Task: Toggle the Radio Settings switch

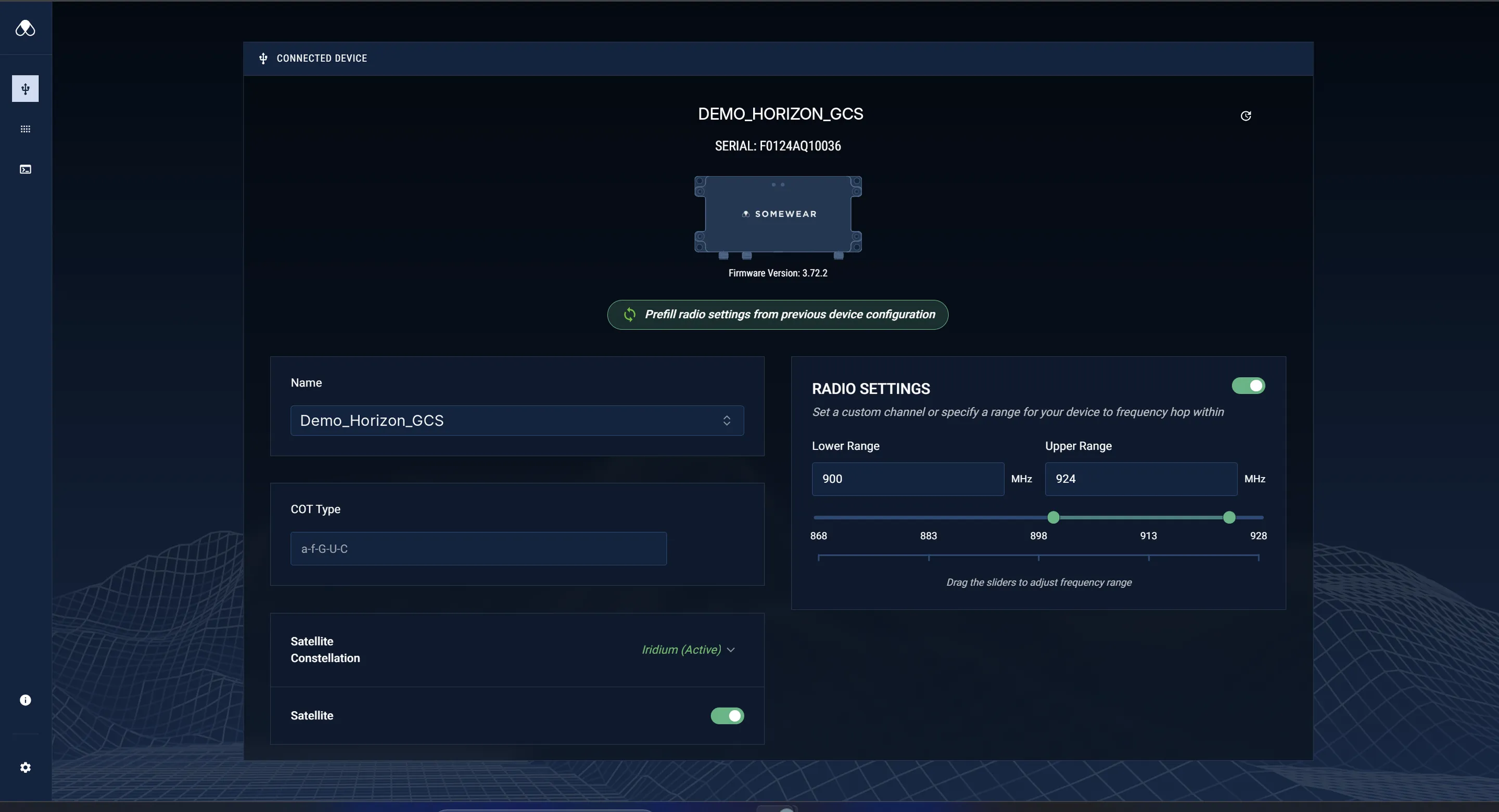Action: (1248, 385)
